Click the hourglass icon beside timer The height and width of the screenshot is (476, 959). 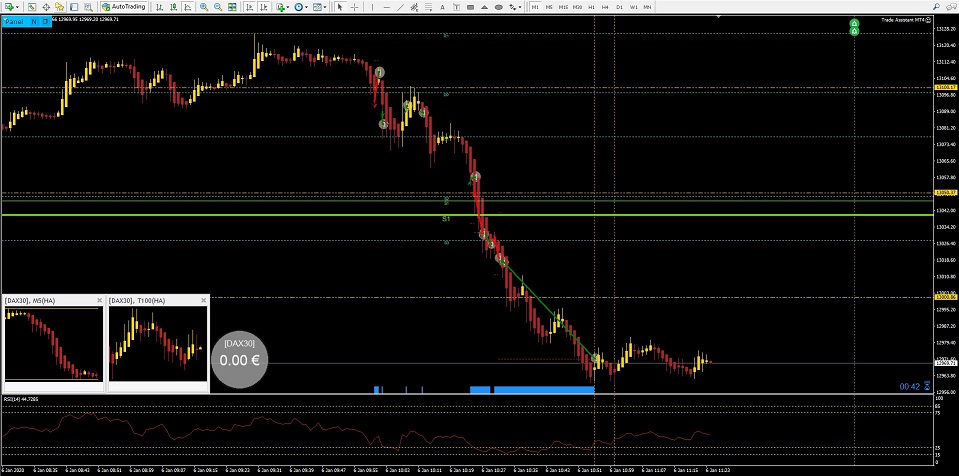click(928, 386)
